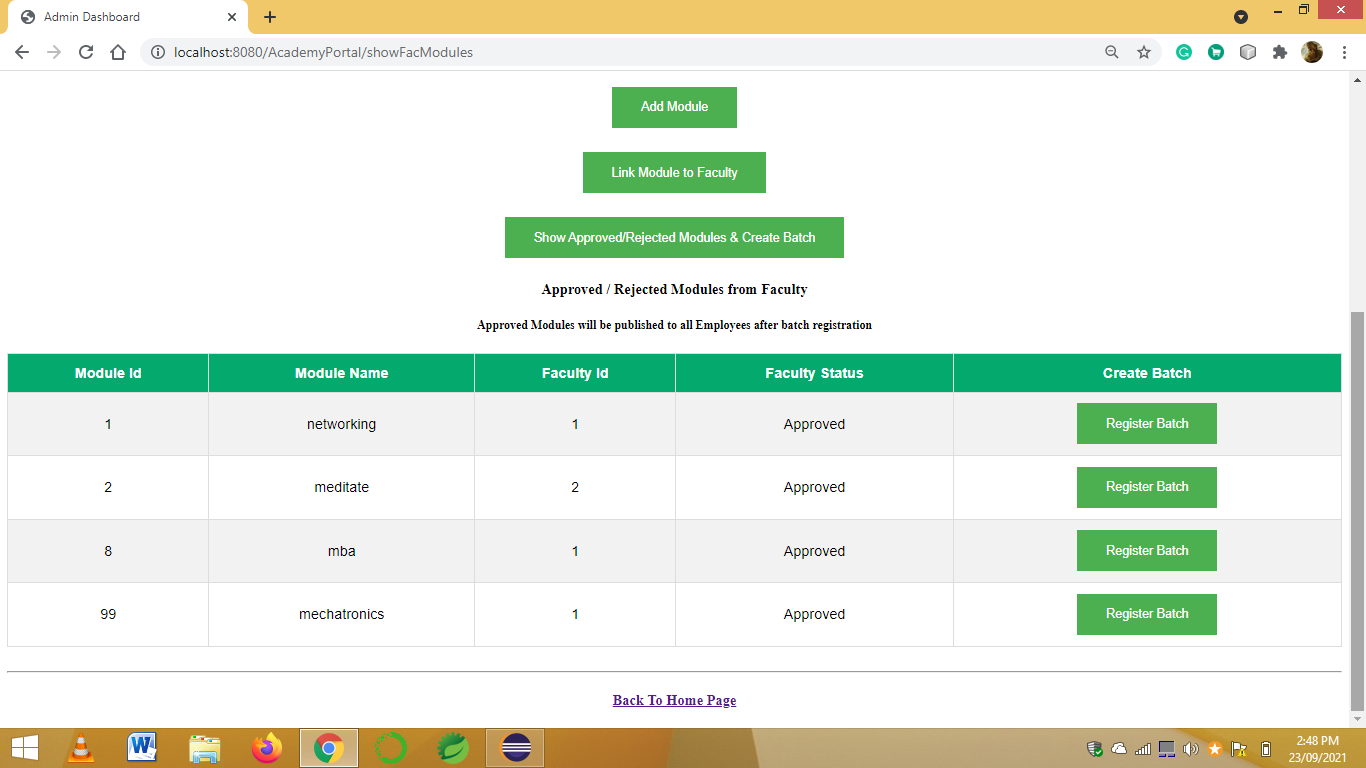This screenshot has height=768, width=1366.
Task: Open File Explorer from taskbar
Action: 205,748
